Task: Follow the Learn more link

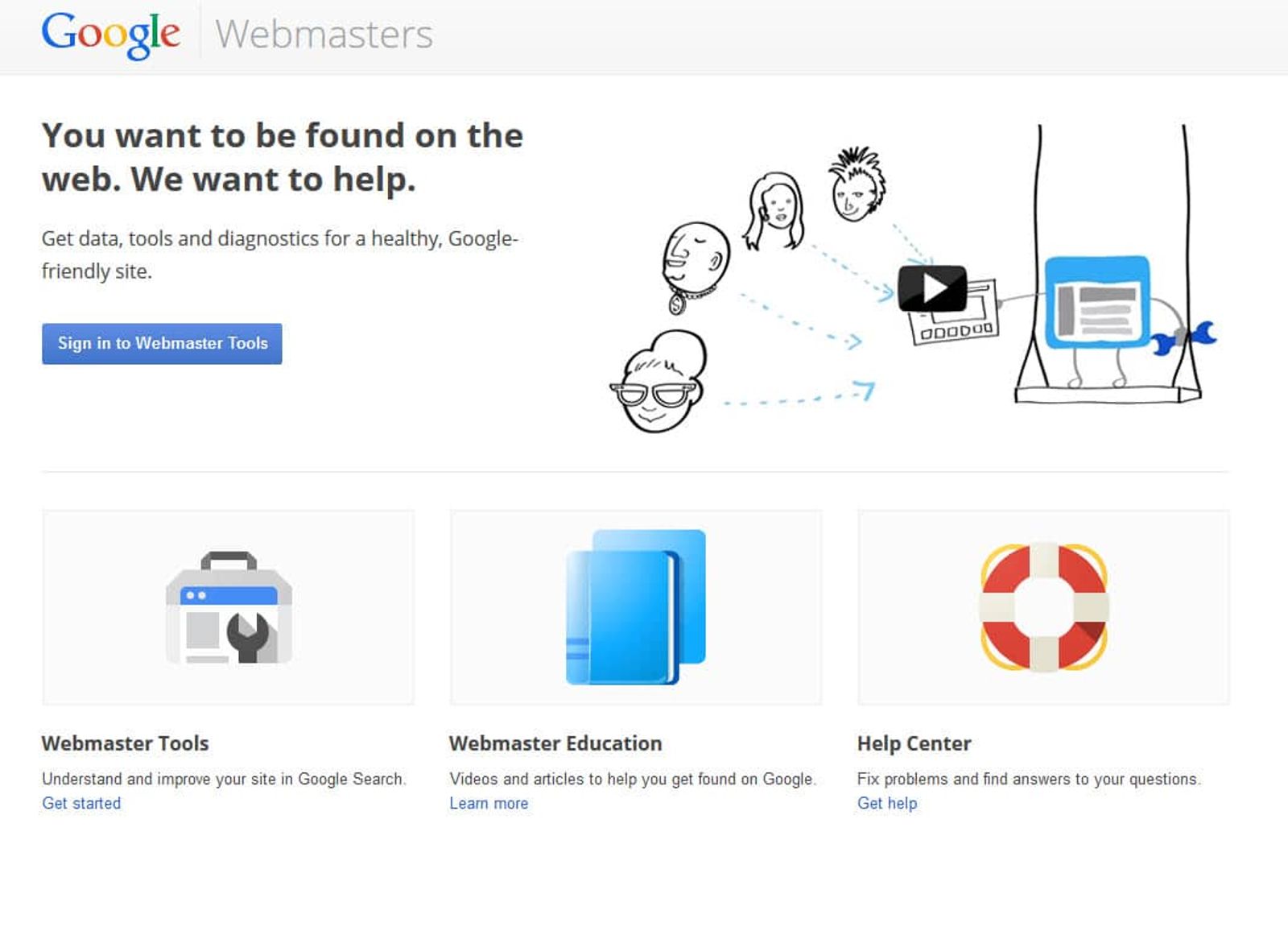Action: [489, 803]
